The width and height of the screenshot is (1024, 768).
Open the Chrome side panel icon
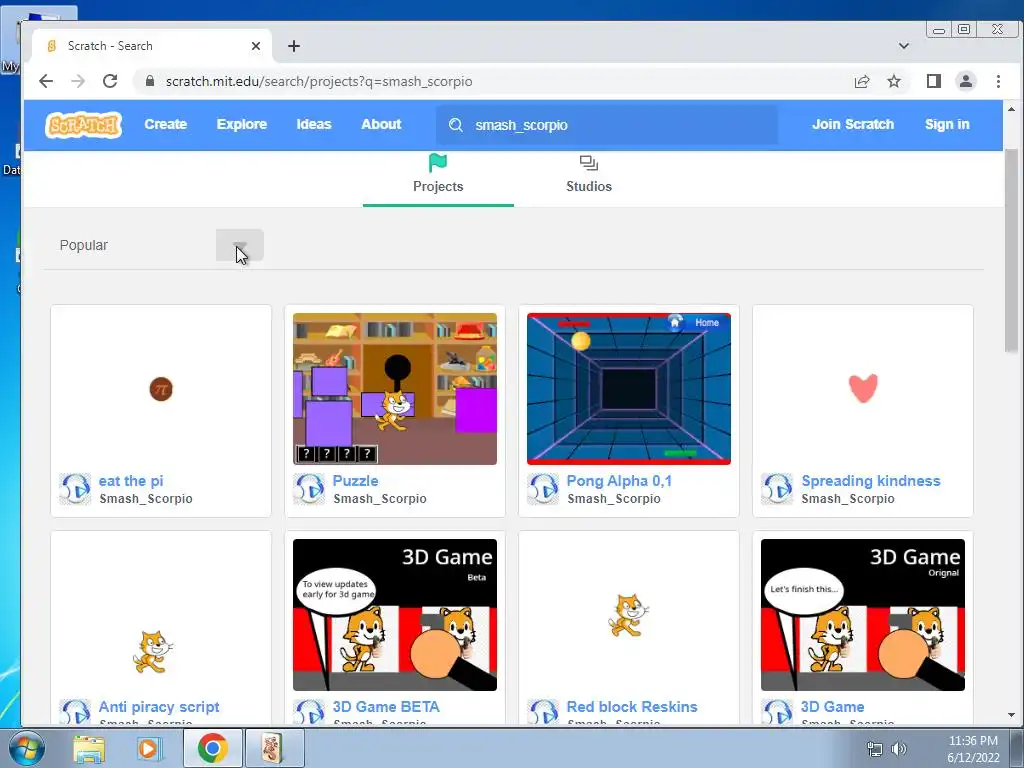coord(934,81)
